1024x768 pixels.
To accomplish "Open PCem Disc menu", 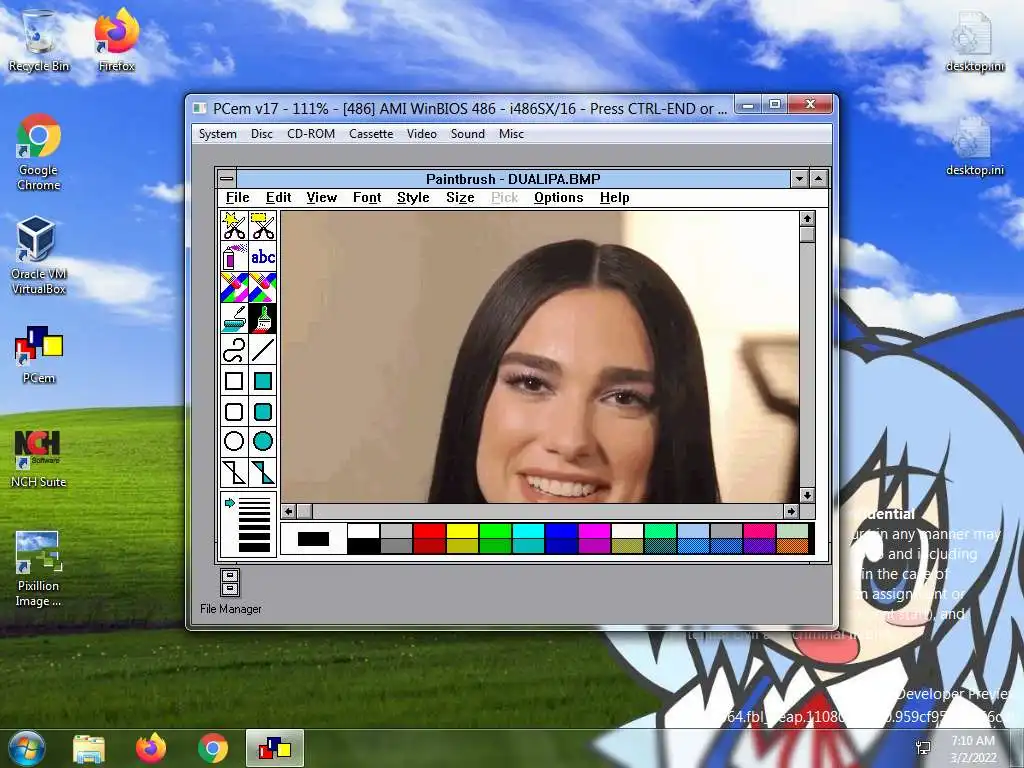I will tap(262, 134).
